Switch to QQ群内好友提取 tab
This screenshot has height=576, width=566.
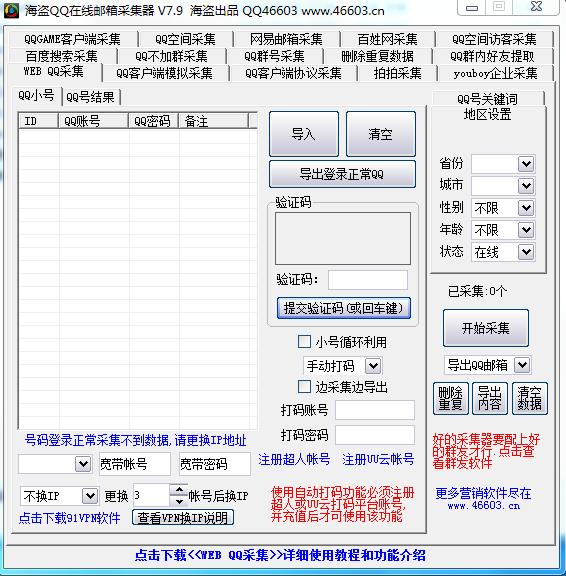point(492,56)
